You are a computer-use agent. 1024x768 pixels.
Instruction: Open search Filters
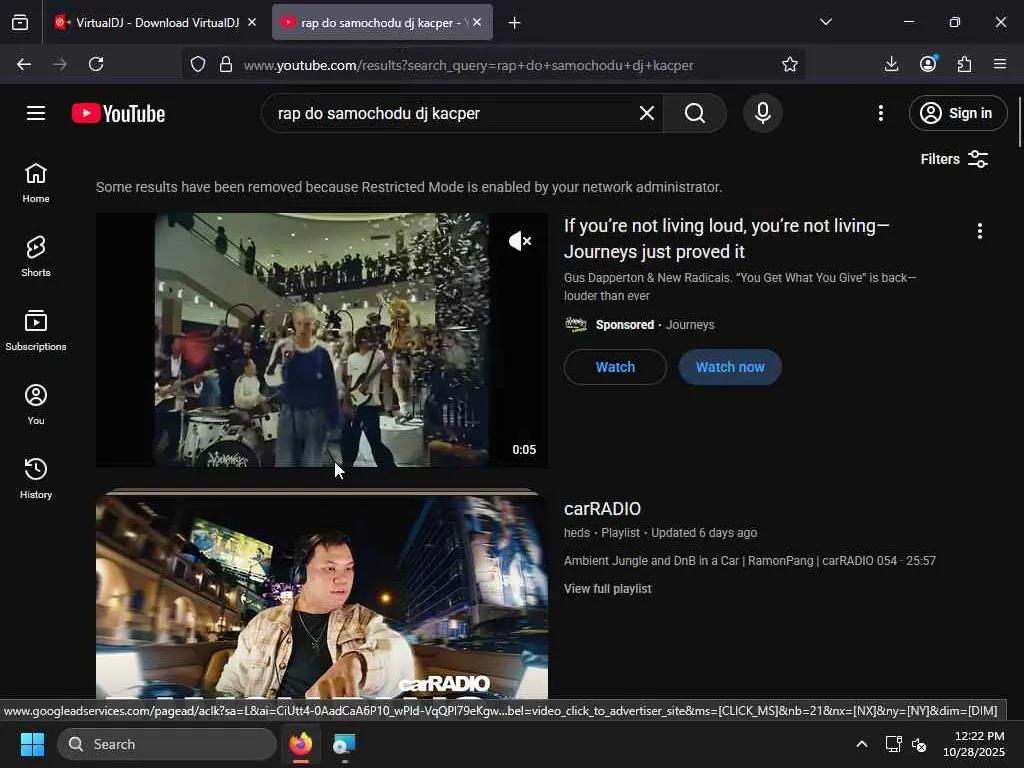(954, 159)
